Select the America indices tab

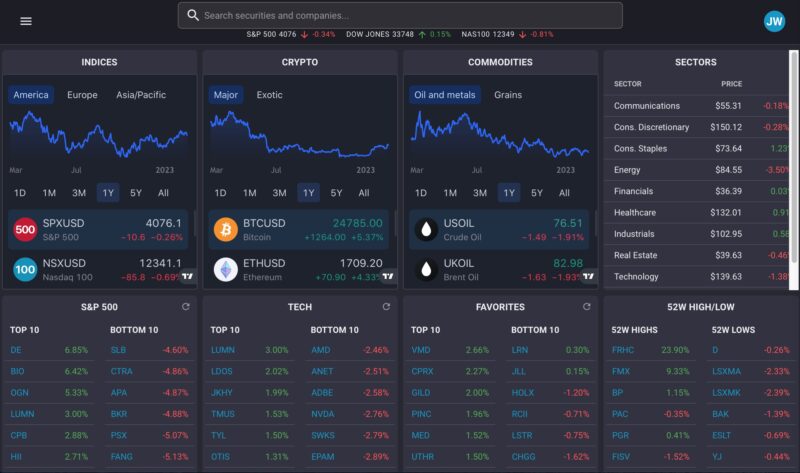[x=31, y=95]
